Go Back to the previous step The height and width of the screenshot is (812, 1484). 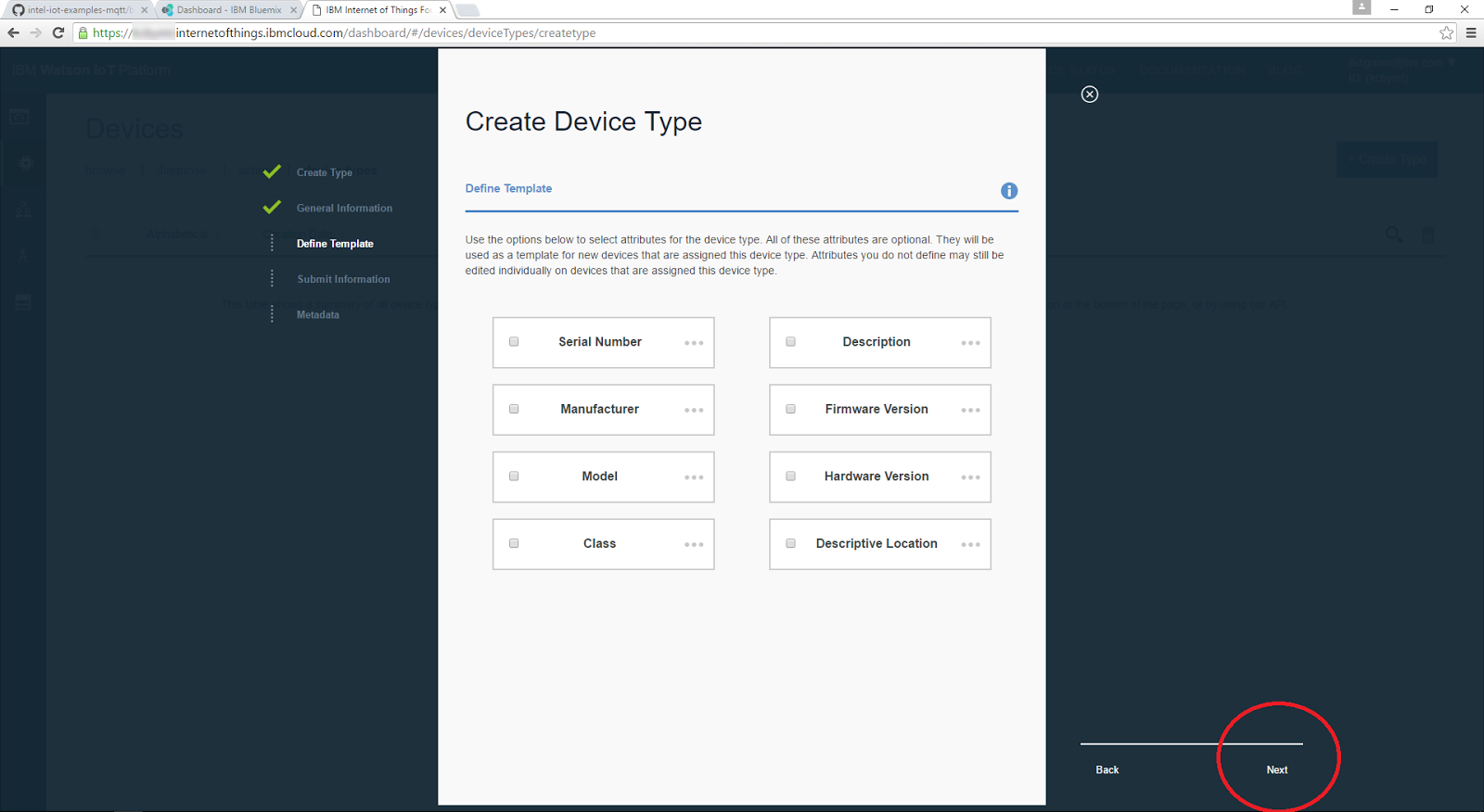tap(1107, 769)
